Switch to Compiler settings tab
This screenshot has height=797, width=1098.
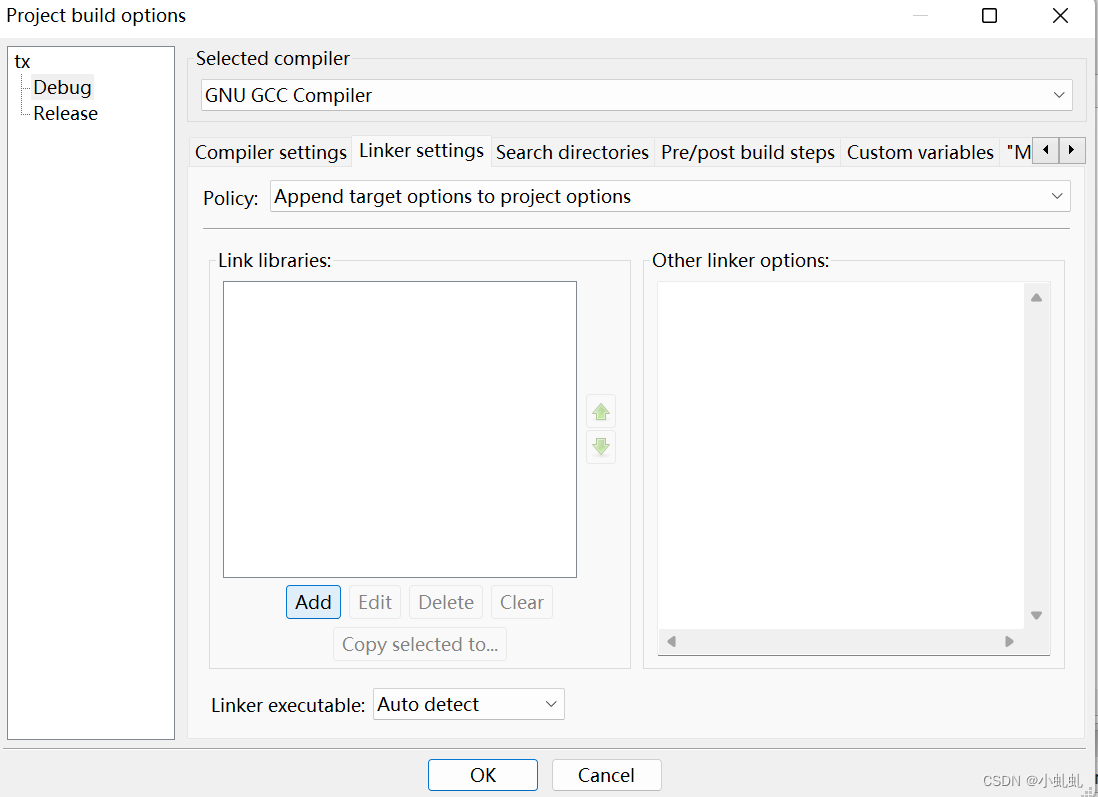pos(270,153)
